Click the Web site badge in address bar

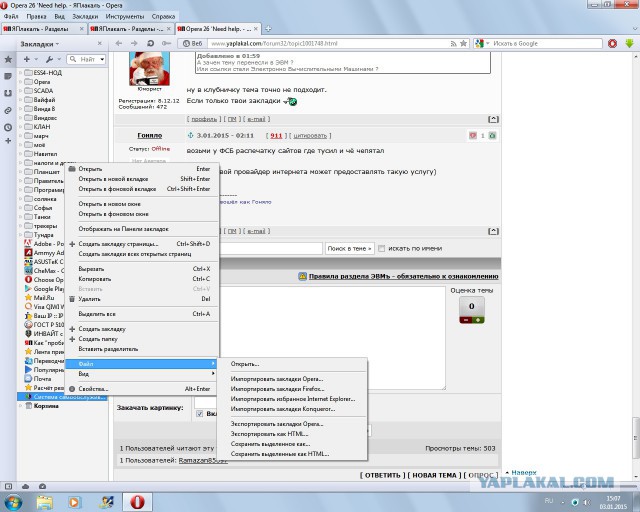pyautogui.click(x=192, y=43)
